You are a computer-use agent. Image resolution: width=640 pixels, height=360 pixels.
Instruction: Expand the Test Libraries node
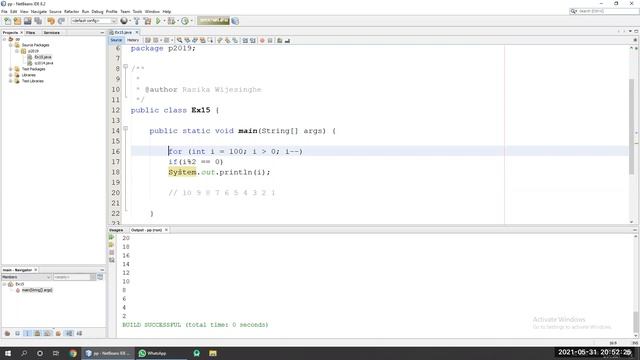click(x=11, y=81)
